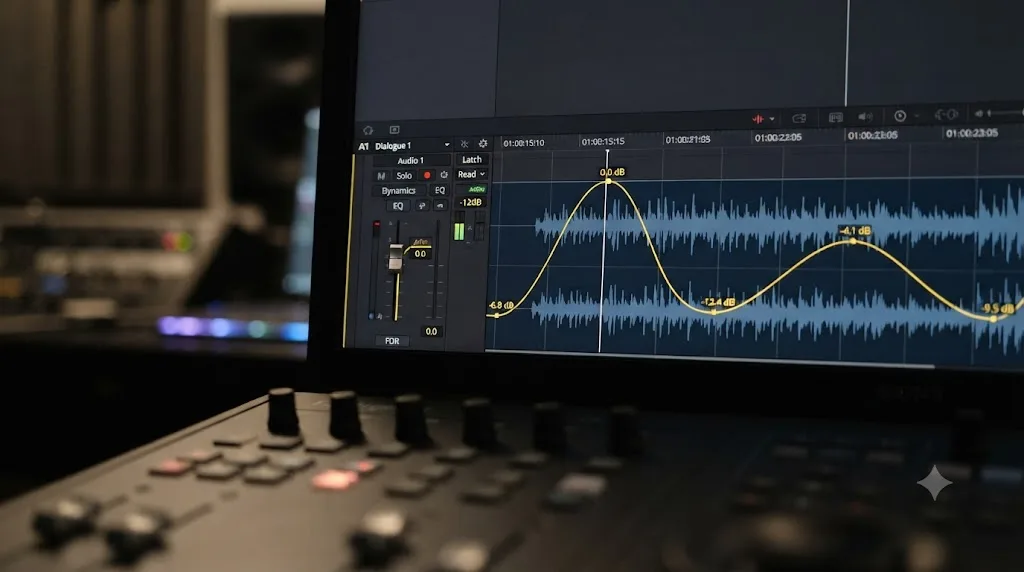Click the headphones-style icon in the toolbar
The height and width of the screenshot is (572, 1024).
(x=946, y=114)
